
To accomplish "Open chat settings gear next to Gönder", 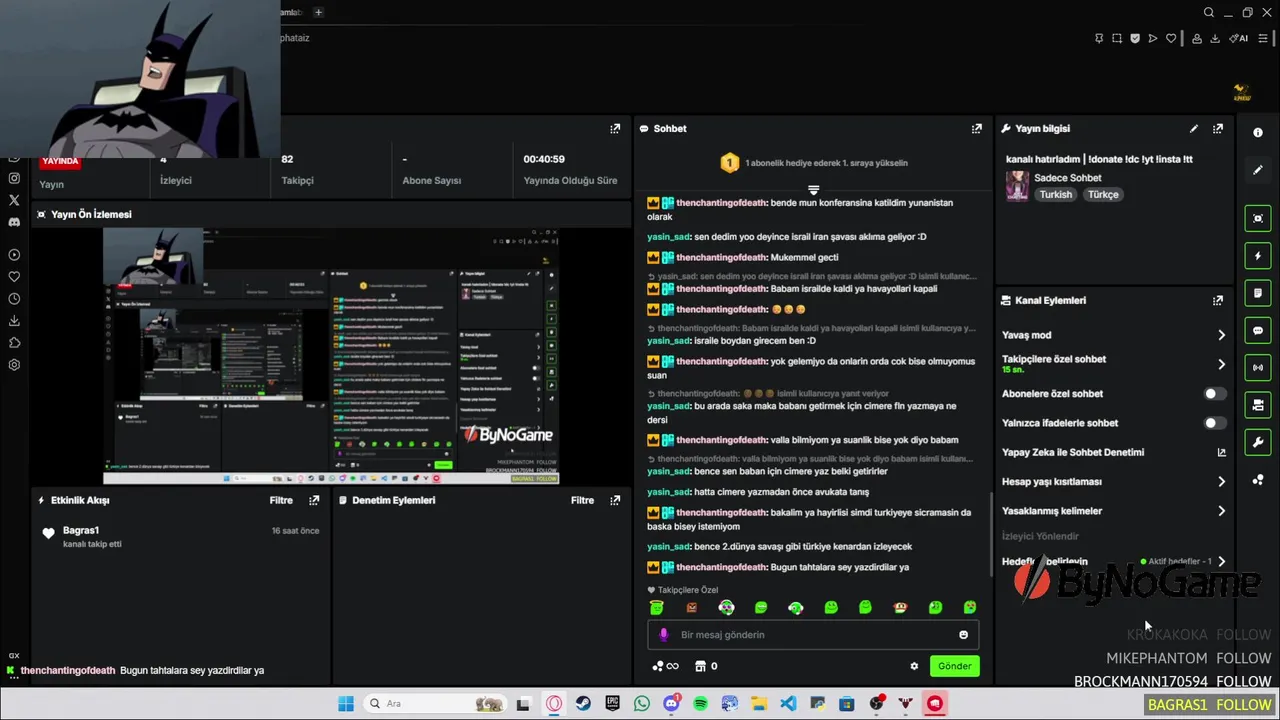I will click(x=914, y=666).
